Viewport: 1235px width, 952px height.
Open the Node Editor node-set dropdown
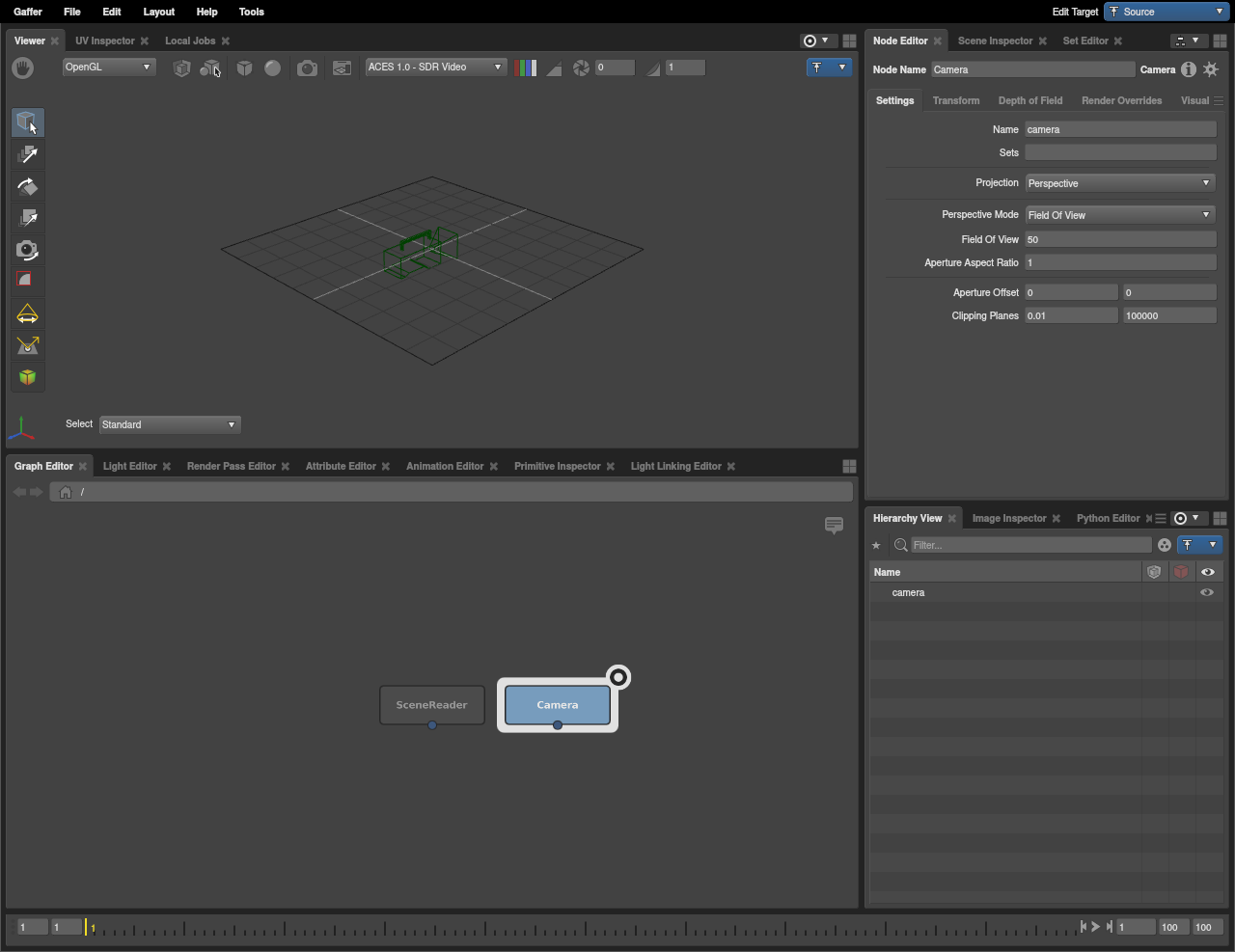[1187, 41]
